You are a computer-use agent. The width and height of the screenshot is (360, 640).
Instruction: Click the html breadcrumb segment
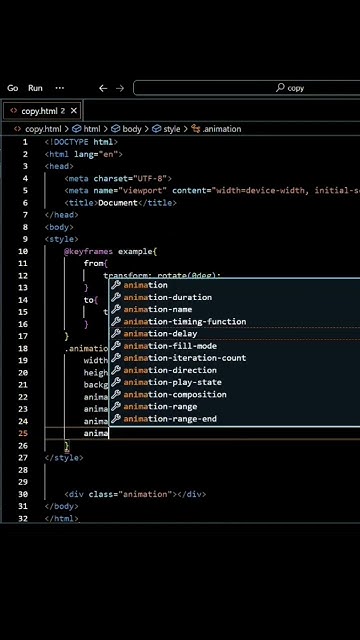pos(91,129)
